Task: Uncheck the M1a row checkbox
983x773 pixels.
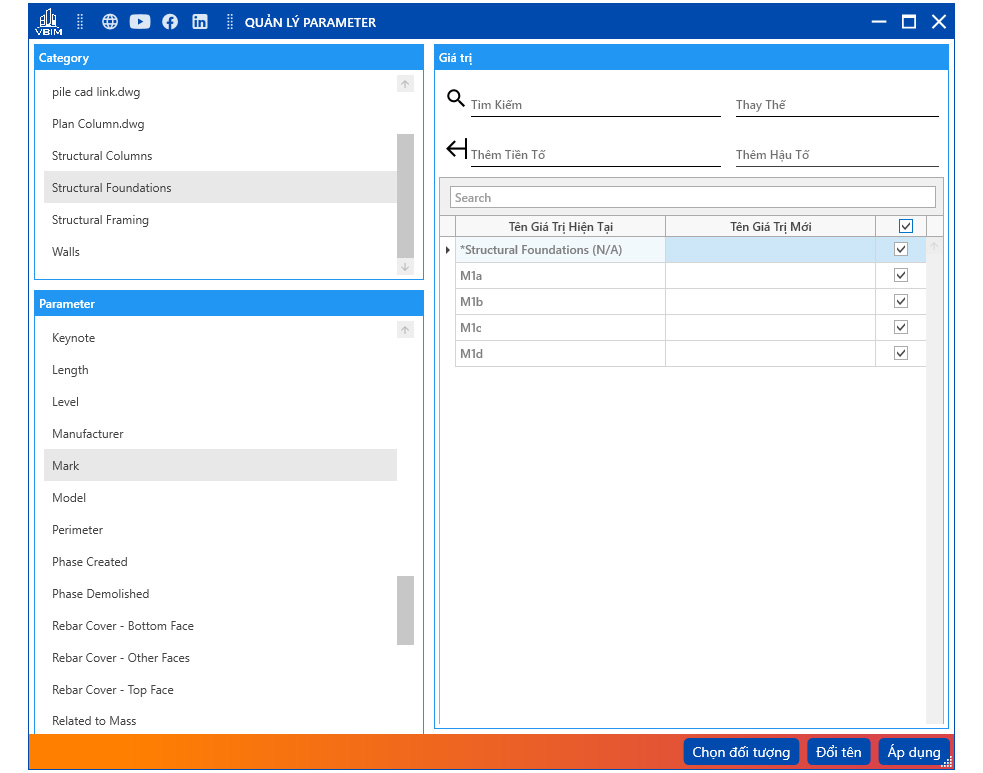Action: tap(901, 276)
